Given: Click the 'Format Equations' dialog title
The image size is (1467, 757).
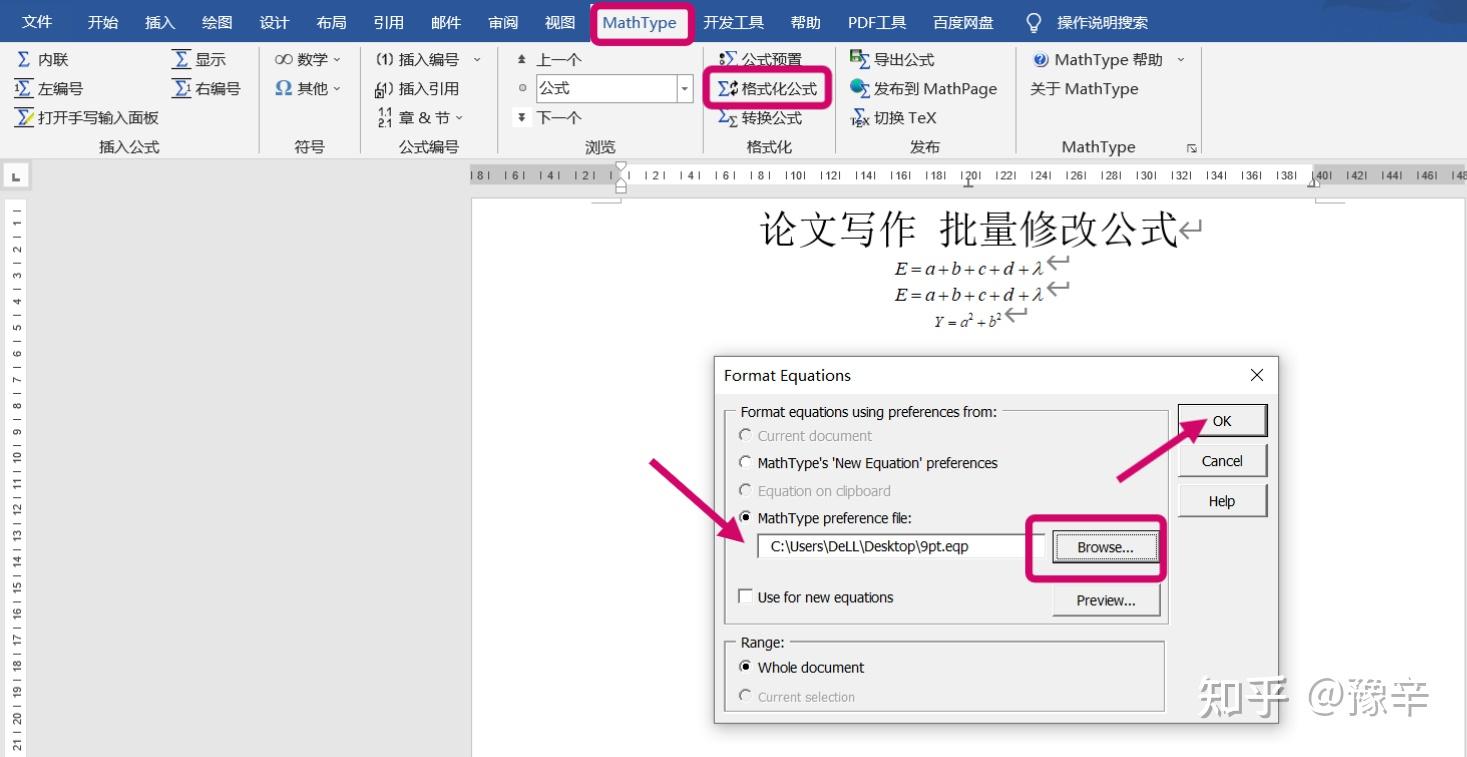Looking at the screenshot, I should point(787,375).
